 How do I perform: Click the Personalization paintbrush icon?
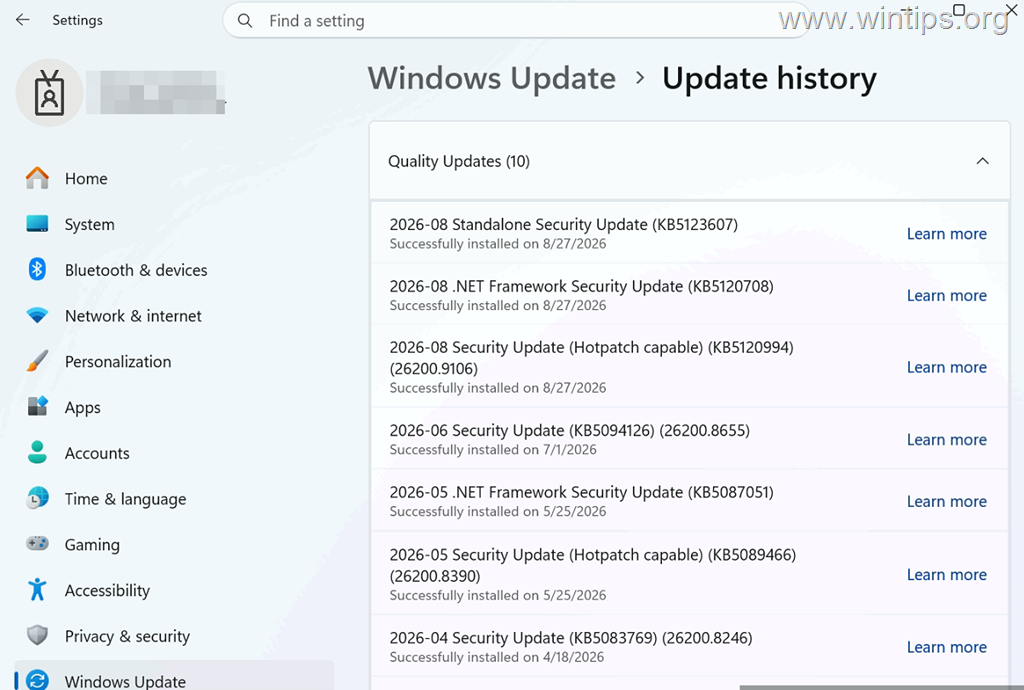tap(37, 361)
